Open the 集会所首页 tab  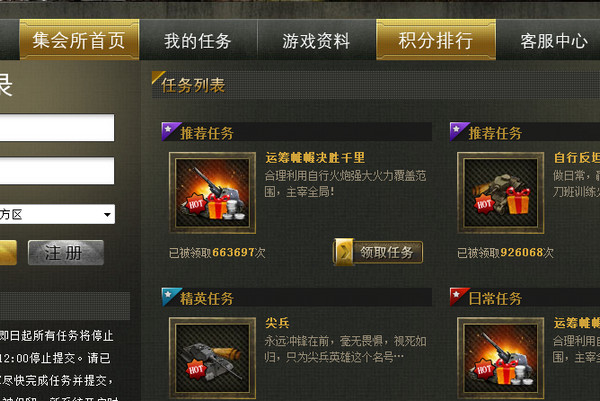point(79,40)
